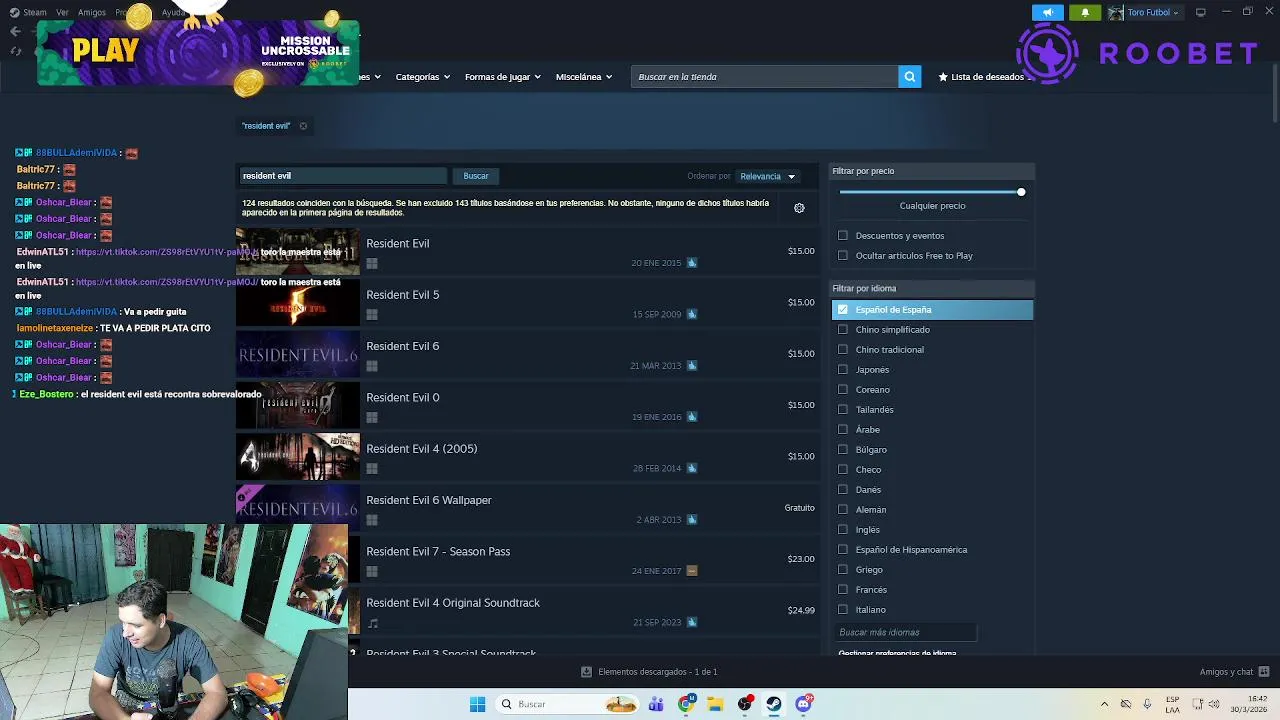The image size is (1280, 720).
Task: Open Lista de deseados link
Action: coord(988,77)
